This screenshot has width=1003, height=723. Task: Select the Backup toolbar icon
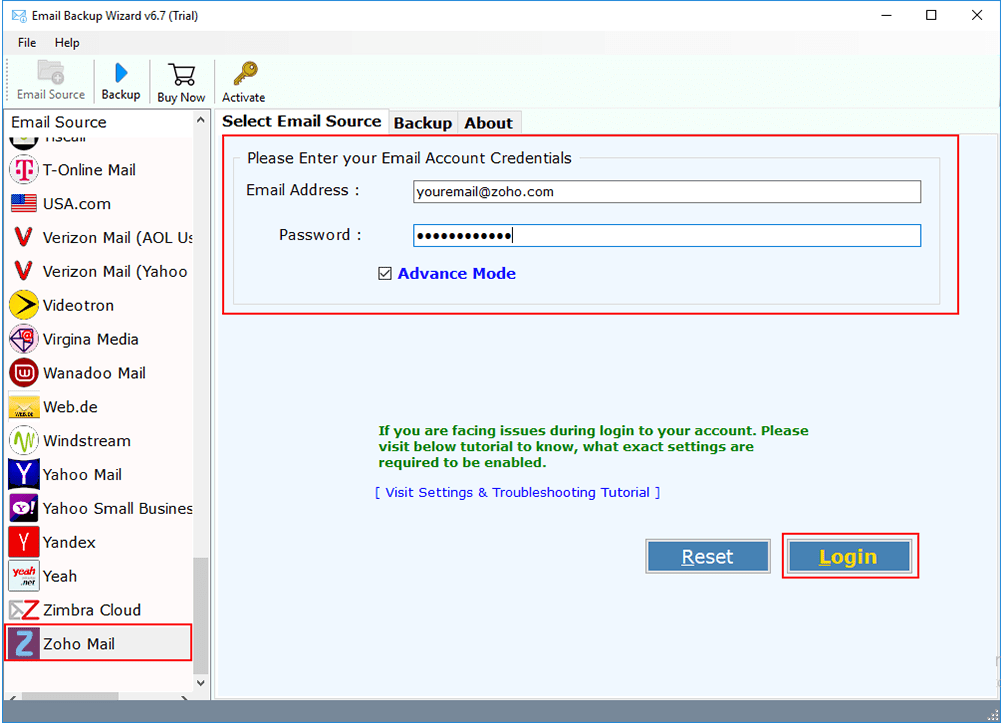coord(120,80)
